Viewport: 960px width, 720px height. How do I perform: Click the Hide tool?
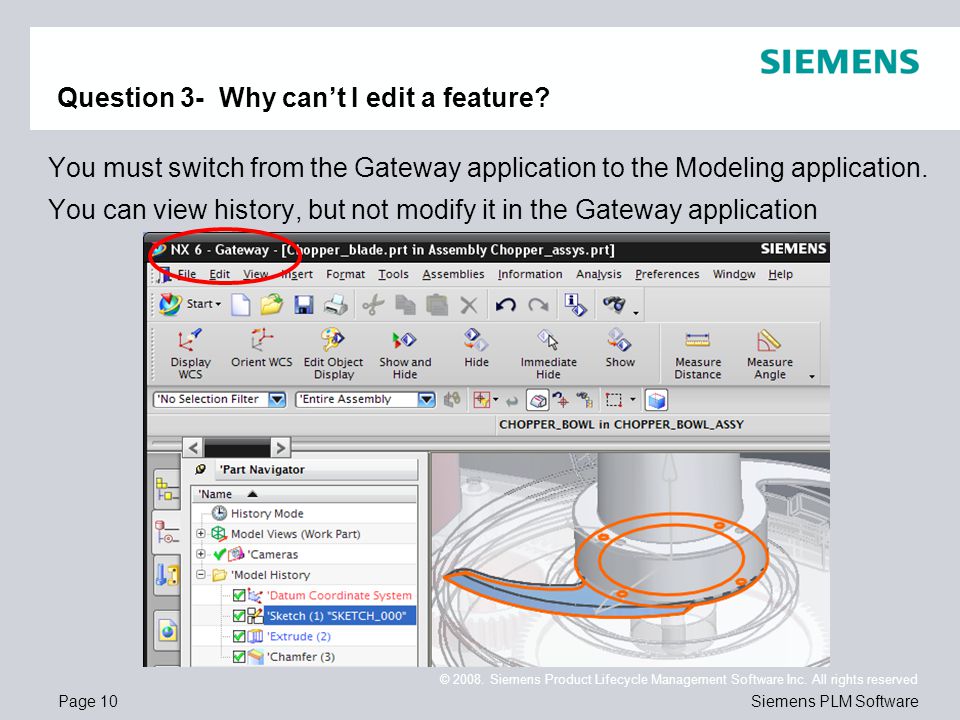[x=476, y=349]
